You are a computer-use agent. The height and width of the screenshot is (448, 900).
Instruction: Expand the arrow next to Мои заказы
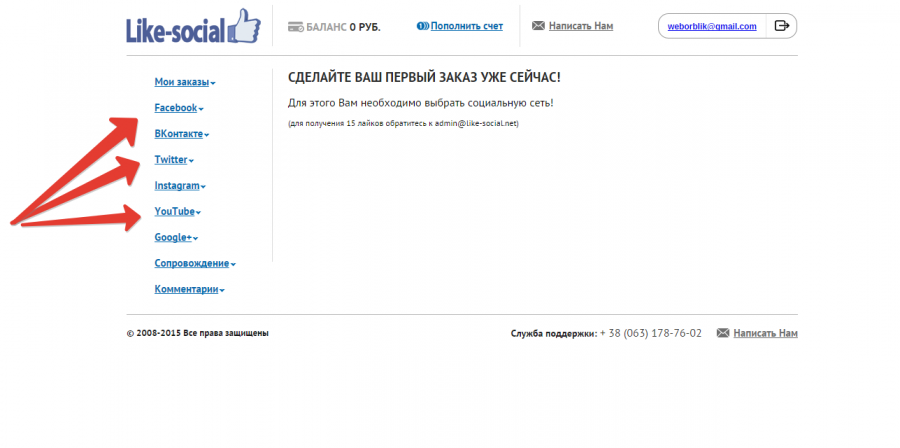click(x=213, y=83)
